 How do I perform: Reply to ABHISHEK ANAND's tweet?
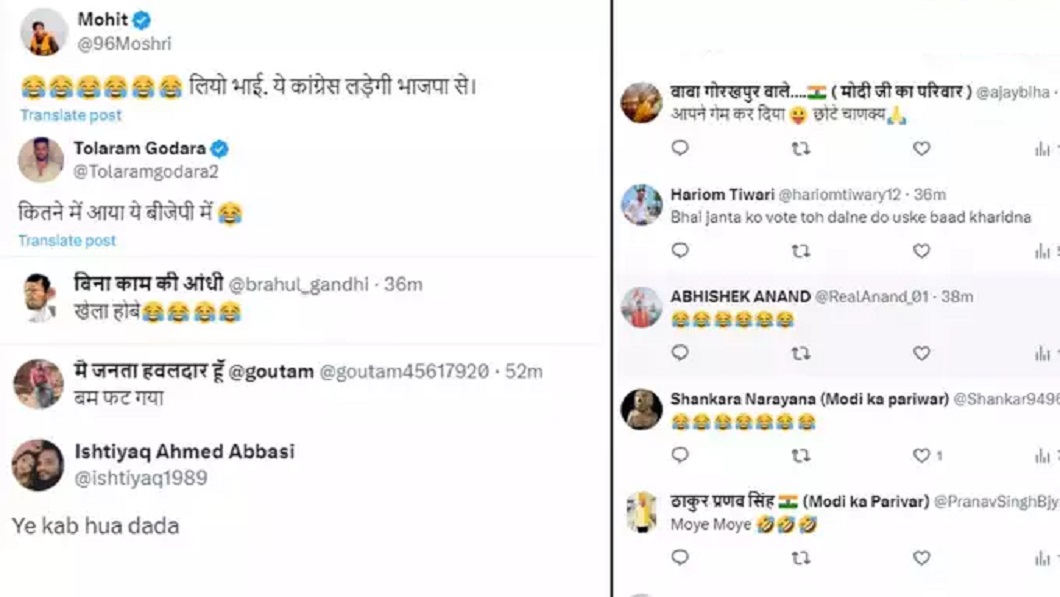[x=680, y=352]
